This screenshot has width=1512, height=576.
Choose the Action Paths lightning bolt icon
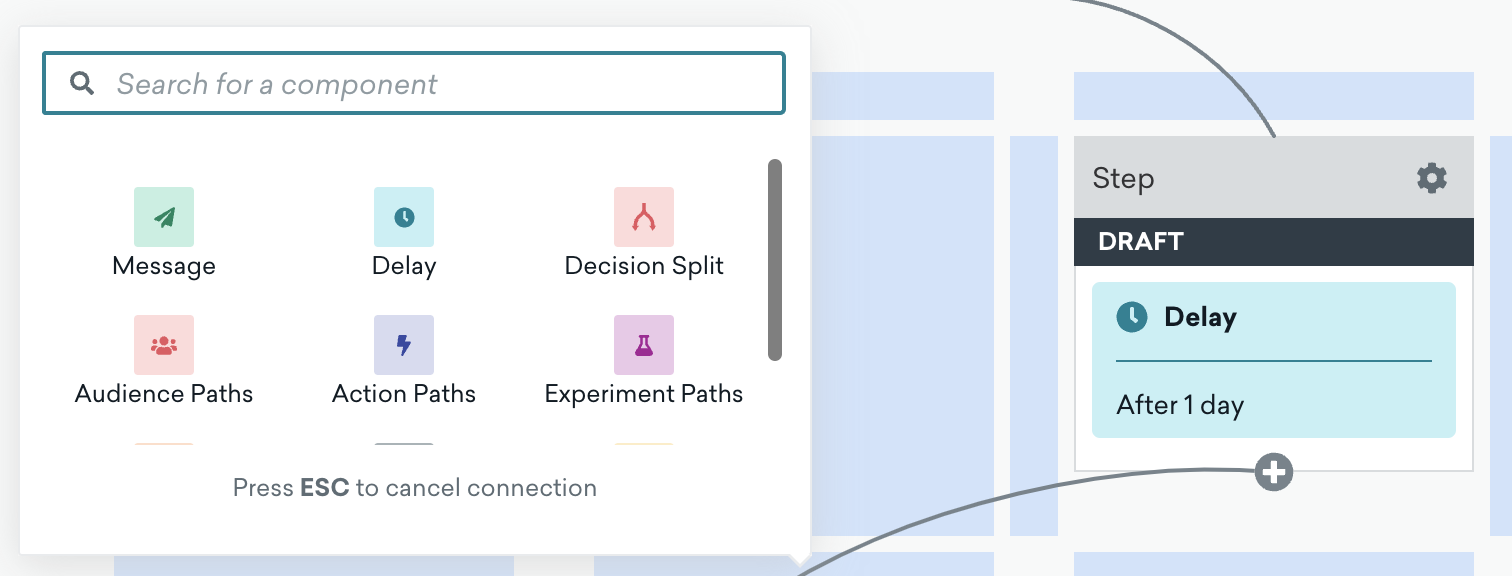[404, 345]
